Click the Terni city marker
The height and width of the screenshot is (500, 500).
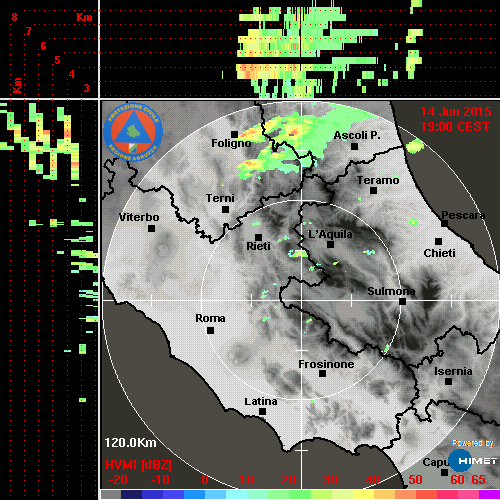226,210
